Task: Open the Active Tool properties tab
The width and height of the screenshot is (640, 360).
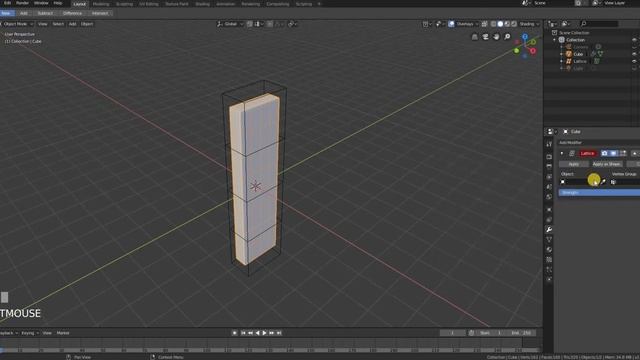Action: pyautogui.click(x=549, y=144)
